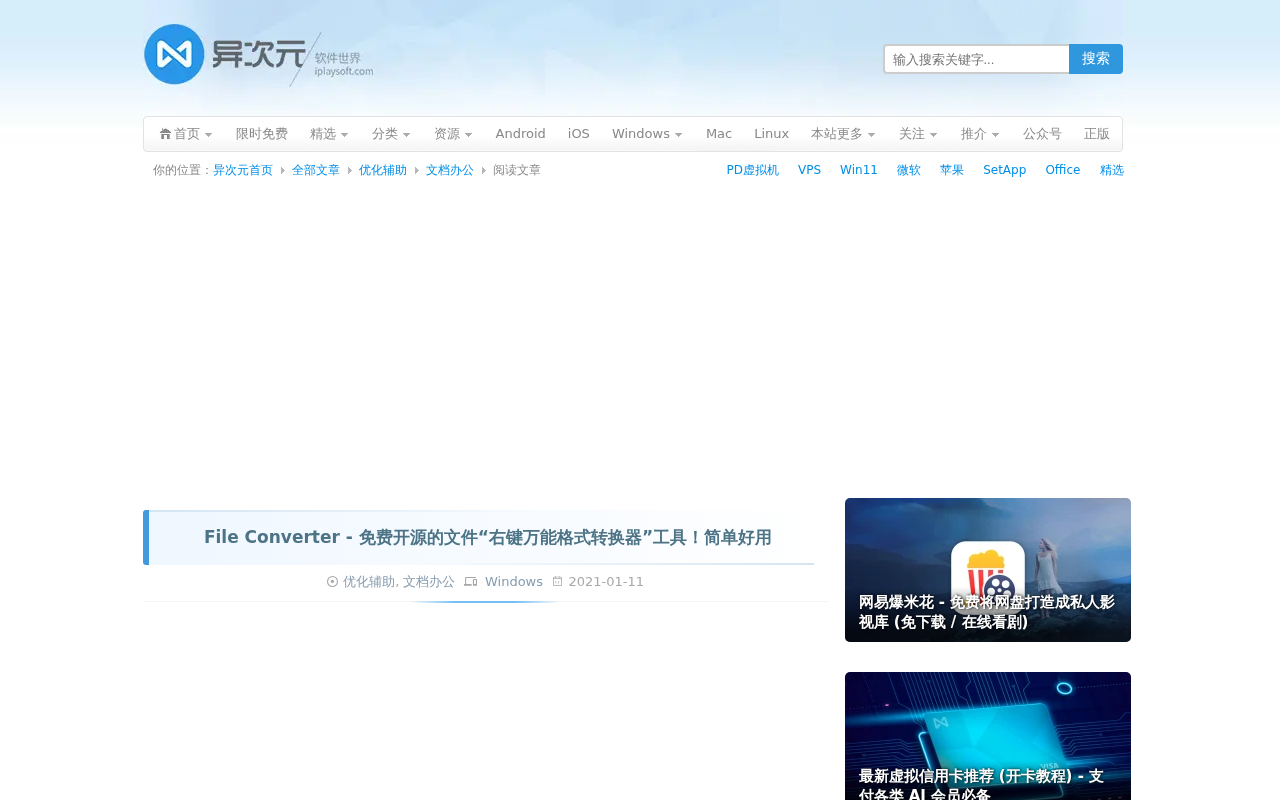Click the 2021-01-11 date text
Viewport: 1280px width, 800px height.
pos(606,582)
